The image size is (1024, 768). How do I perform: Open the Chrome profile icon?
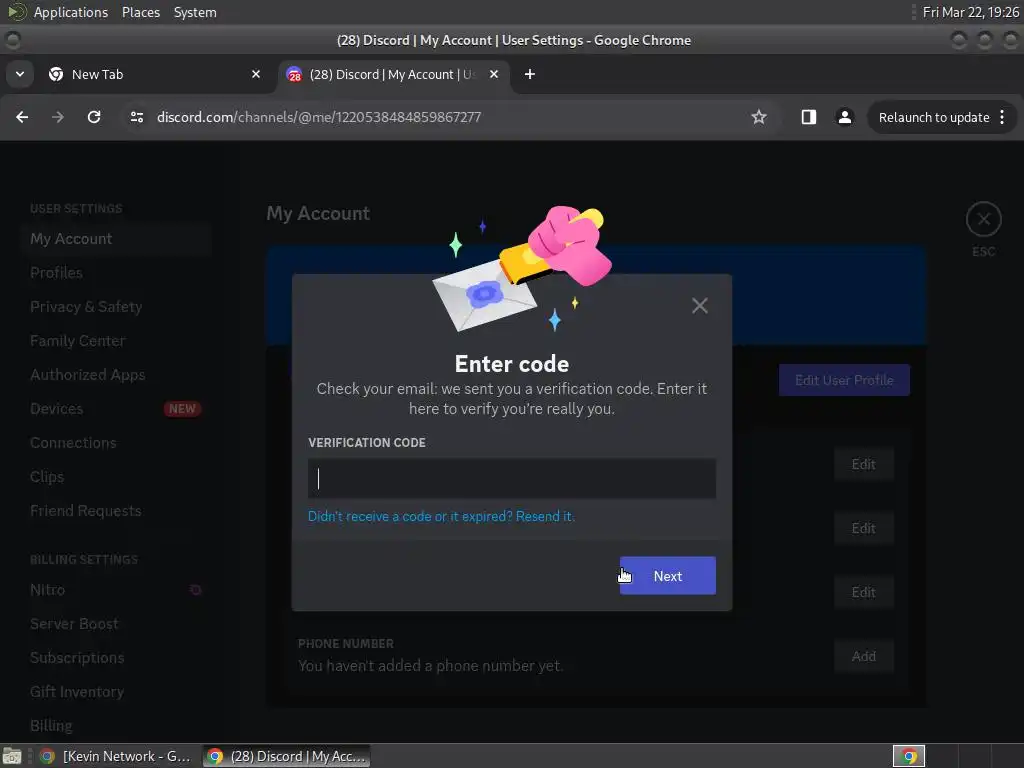[844, 117]
